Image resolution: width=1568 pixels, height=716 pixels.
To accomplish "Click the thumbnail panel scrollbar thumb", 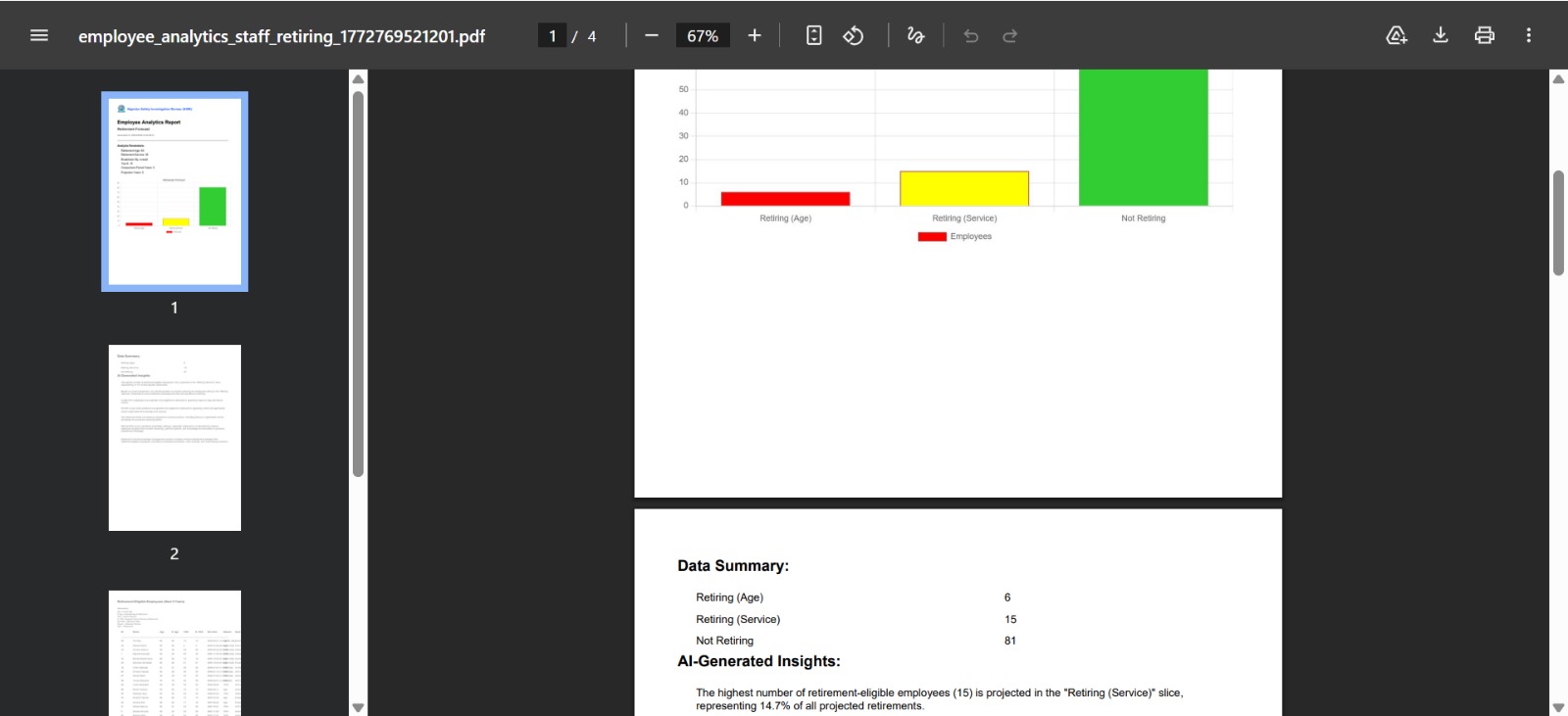I will click(x=358, y=284).
